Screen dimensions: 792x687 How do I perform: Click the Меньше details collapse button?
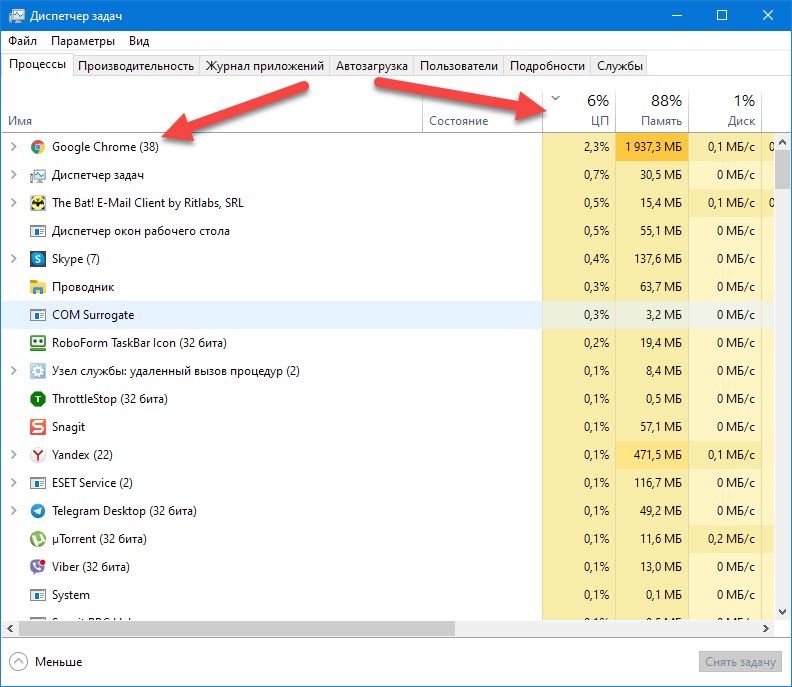46,662
